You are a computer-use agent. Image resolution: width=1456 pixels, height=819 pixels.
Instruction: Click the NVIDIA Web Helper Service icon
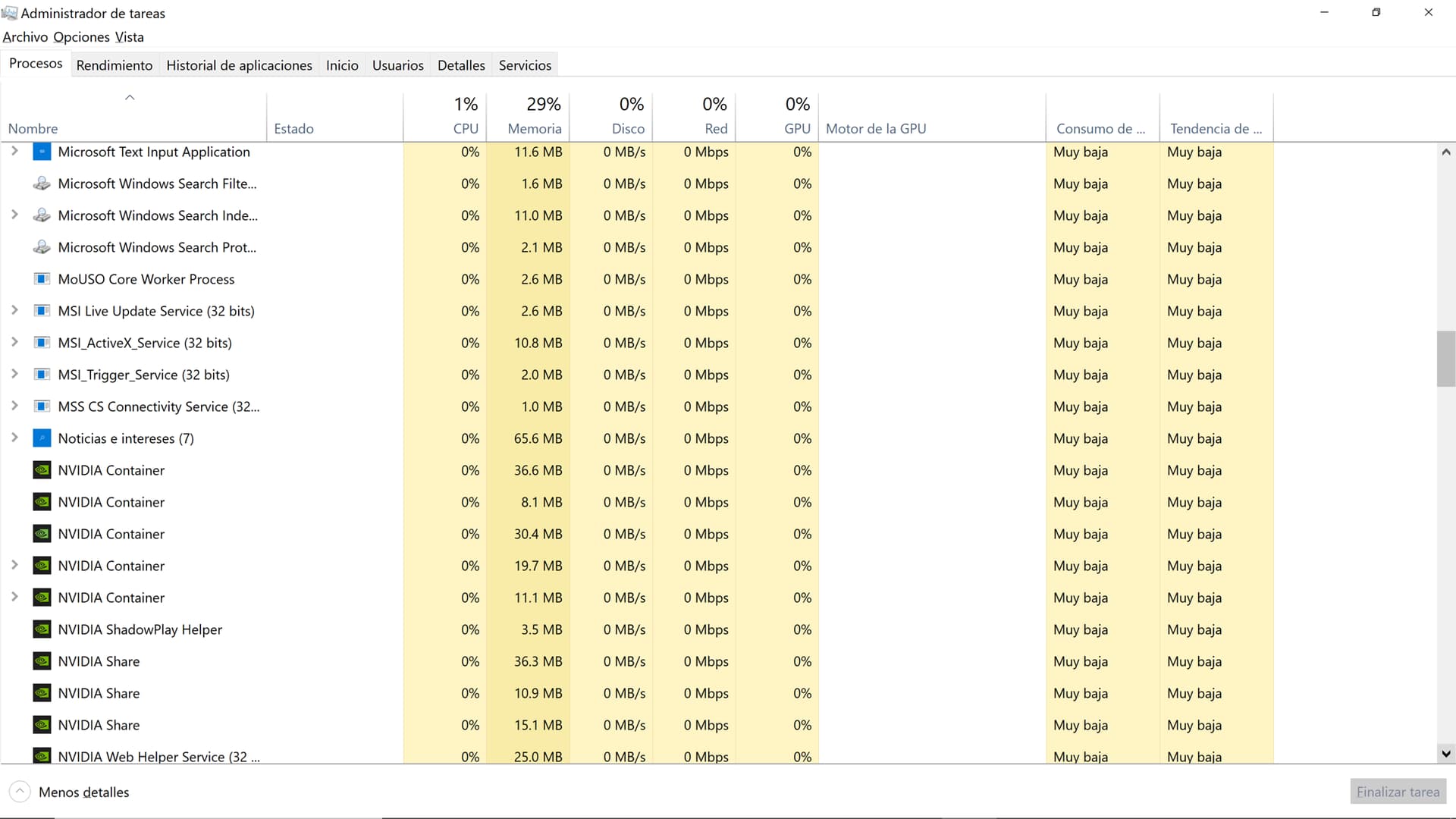[x=42, y=756]
